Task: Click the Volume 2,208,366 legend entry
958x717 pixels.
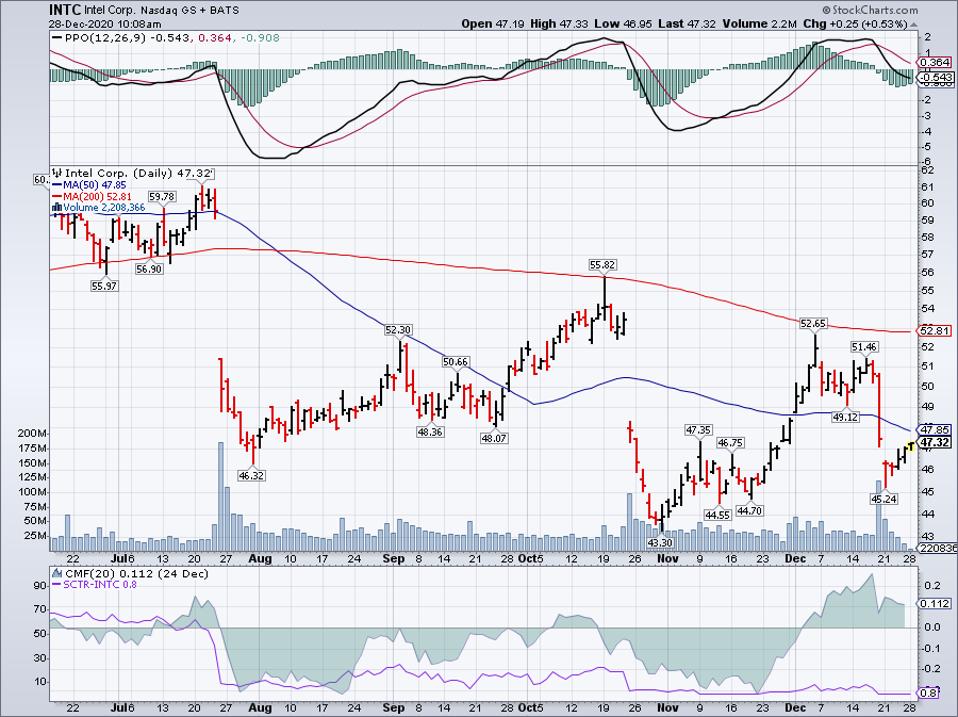Action: click(104, 208)
